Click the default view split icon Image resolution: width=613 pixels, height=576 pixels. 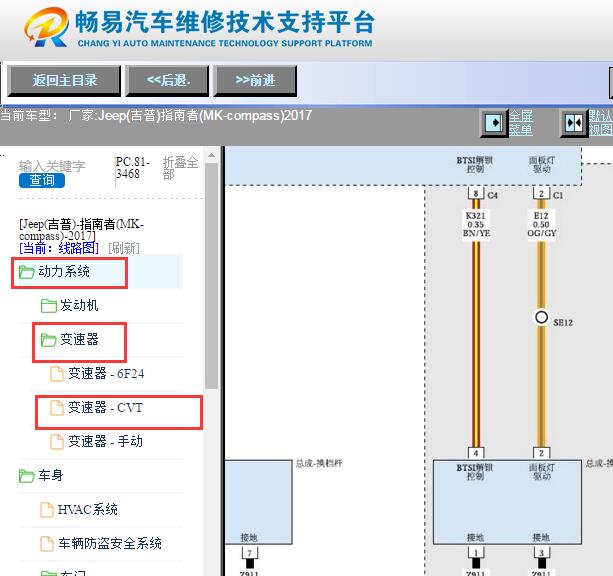[x=574, y=123]
